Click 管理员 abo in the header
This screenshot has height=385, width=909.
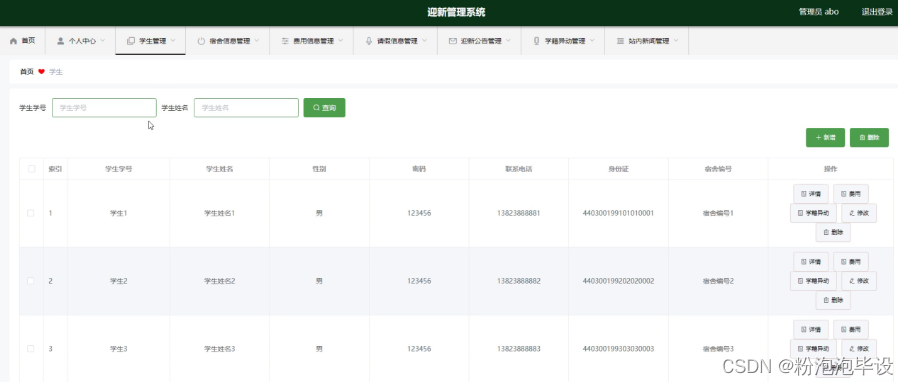point(819,12)
